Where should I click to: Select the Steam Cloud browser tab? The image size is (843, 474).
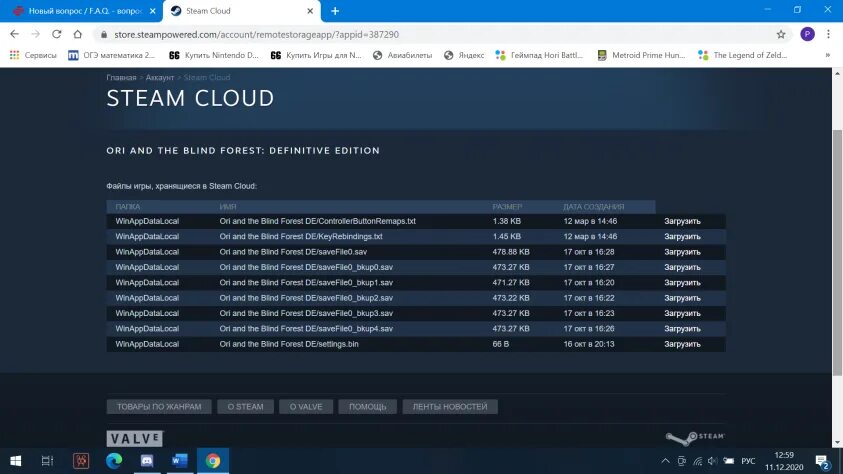pos(242,11)
